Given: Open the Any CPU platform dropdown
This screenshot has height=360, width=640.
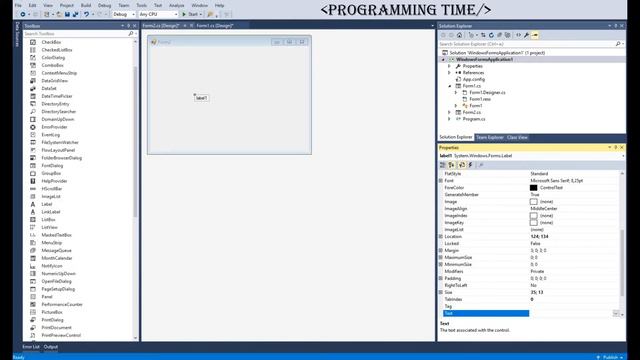Looking at the screenshot, I should click(x=158, y=14).
